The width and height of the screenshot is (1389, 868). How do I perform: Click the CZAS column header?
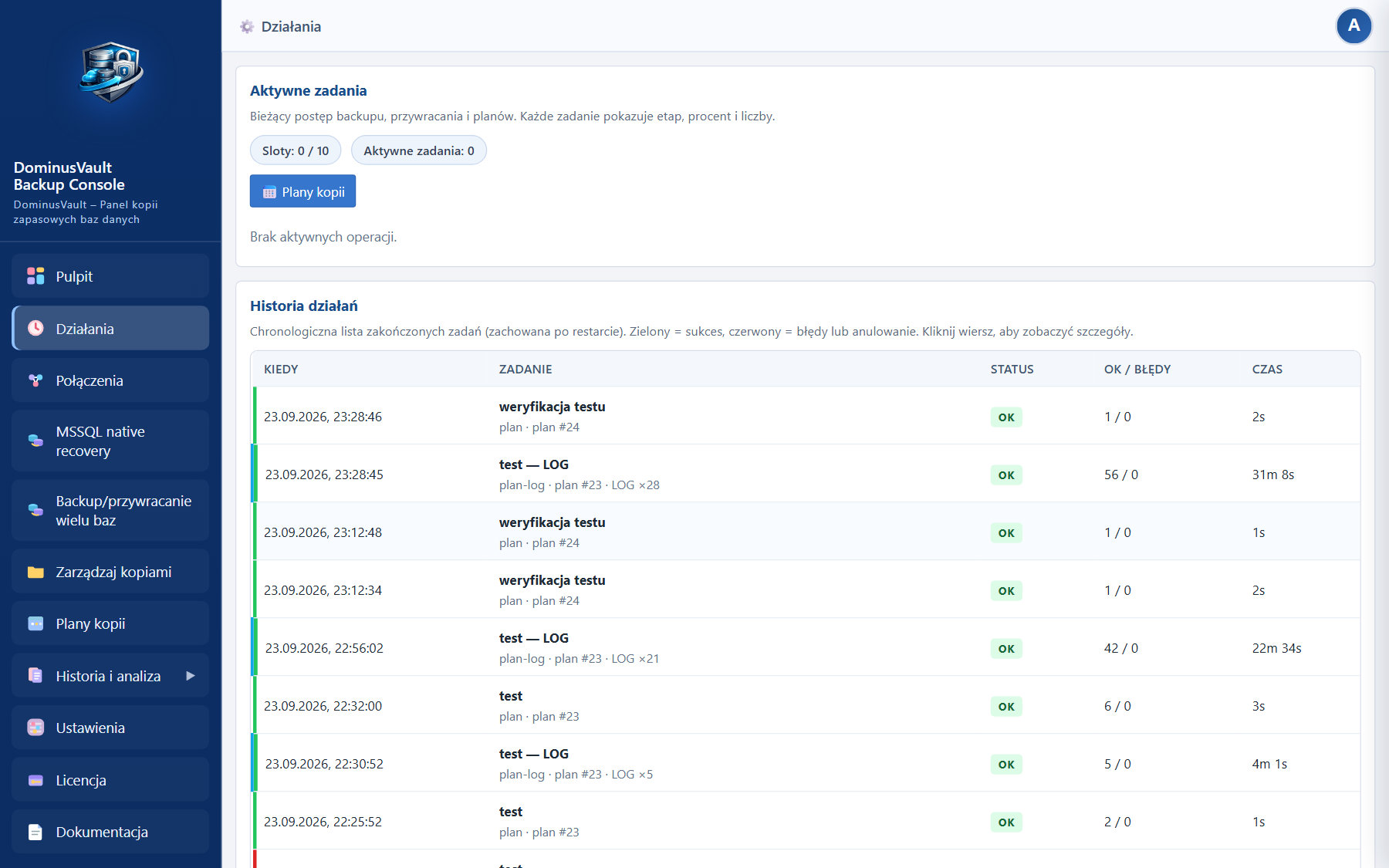point(1267,370)
